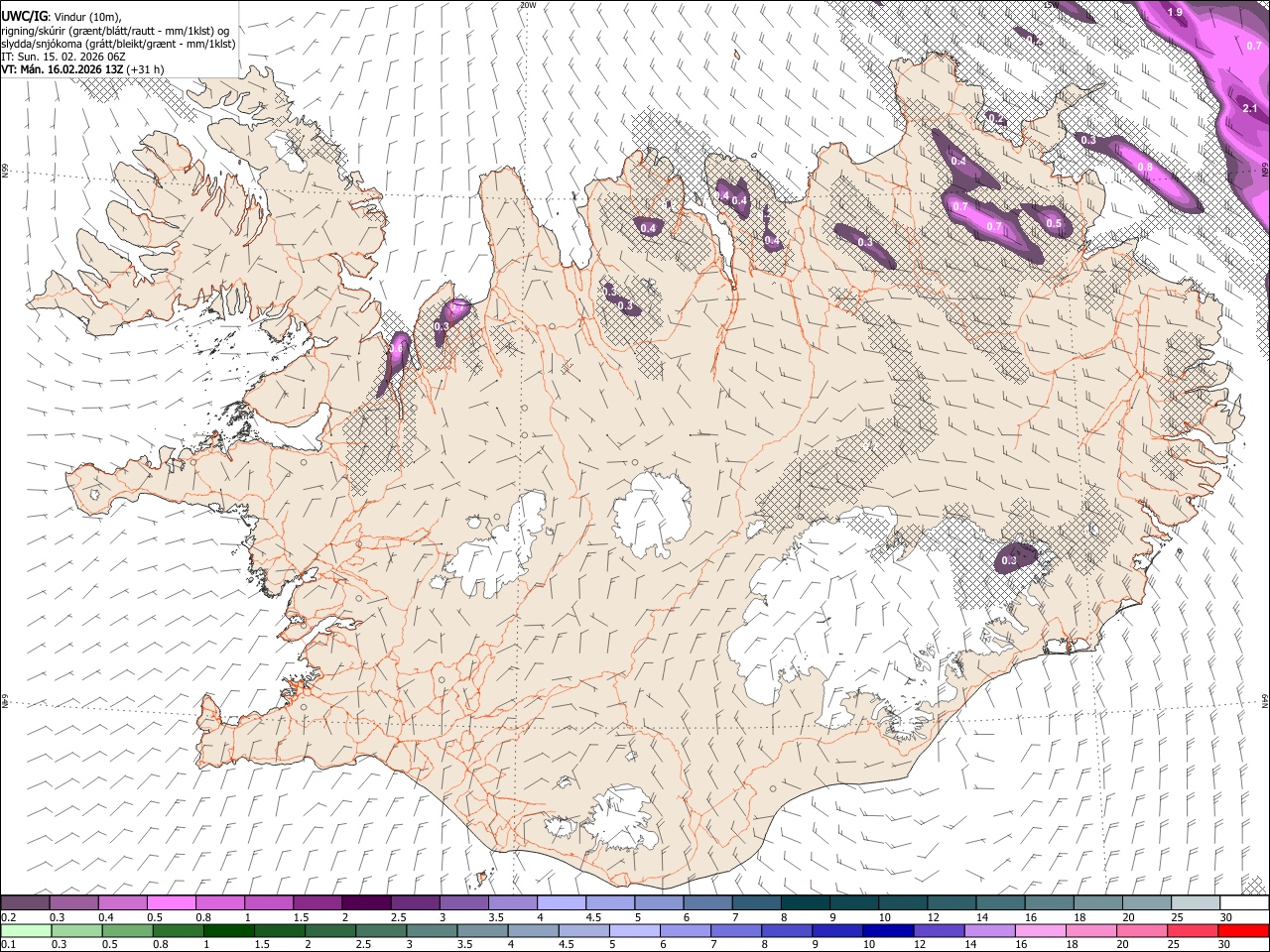The width and height of the screenshot is (1270, 952).
Task: Select lower legend swatch labeled 2.5
Action: click(x=383, y=930)
